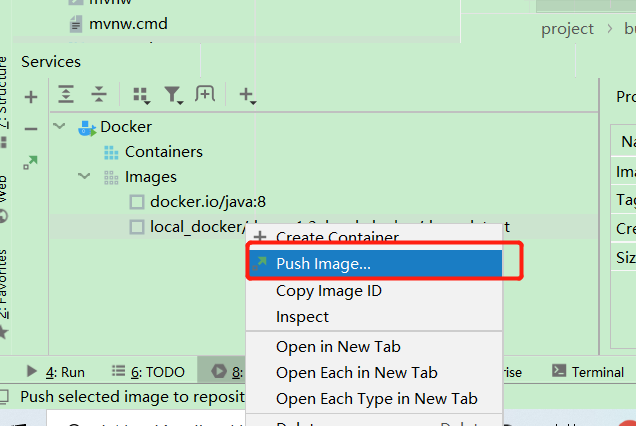Click the TODO tab list icon
Image resolution: width=636 pixels, height=426 pixels.
(x=118, y=371)
